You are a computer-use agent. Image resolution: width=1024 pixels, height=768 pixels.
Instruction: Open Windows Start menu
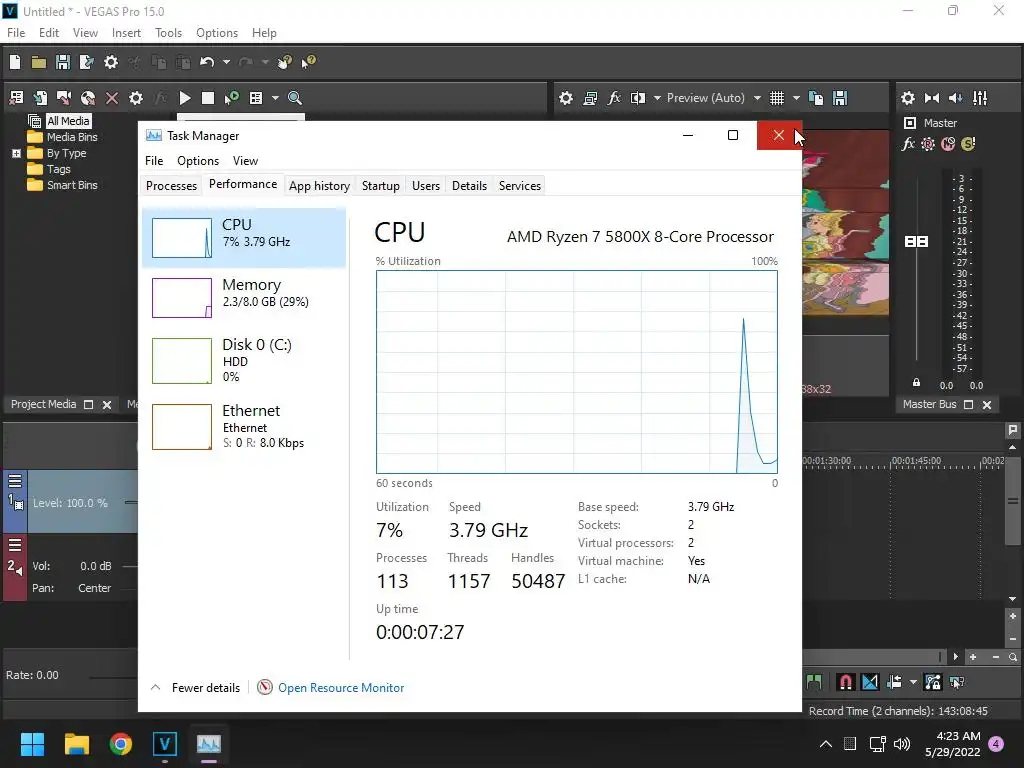[x=32, y=744]
